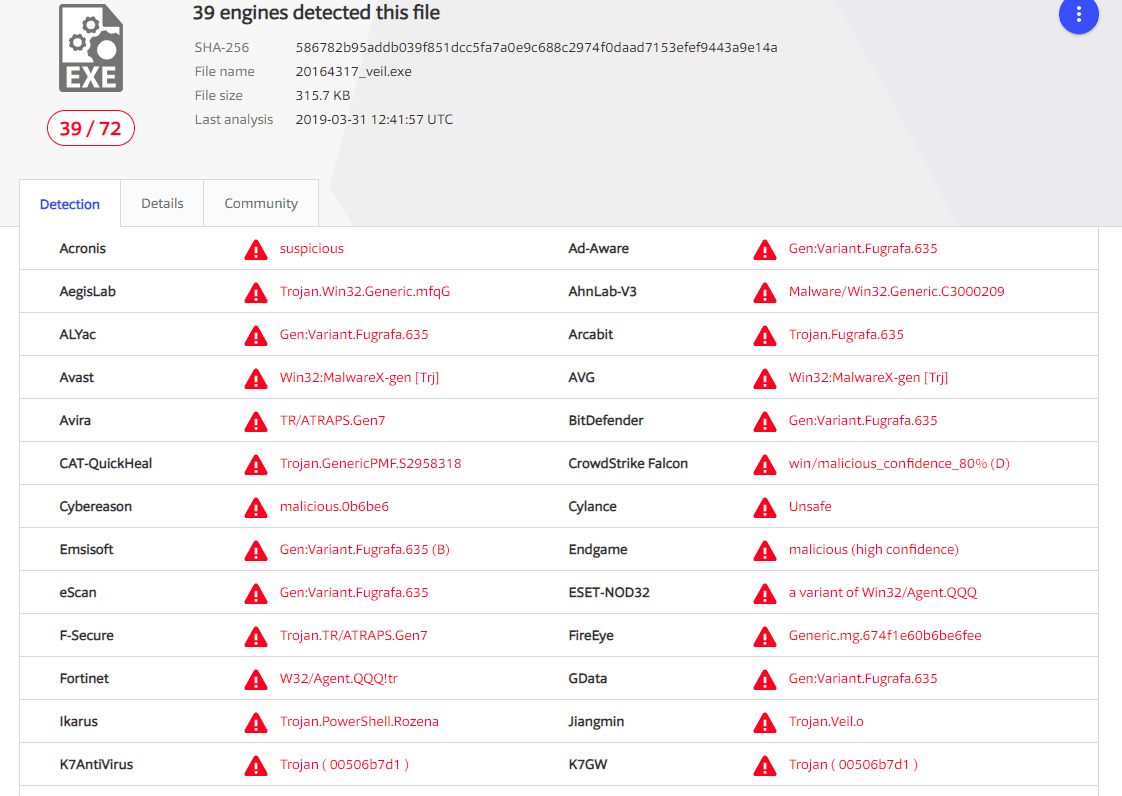Click Emsisoft's Gen:Variant.Fugrafa.635 (B) result
Image resolution: width=1122 pixels, height=796 pixels.
tap(364, 549)
